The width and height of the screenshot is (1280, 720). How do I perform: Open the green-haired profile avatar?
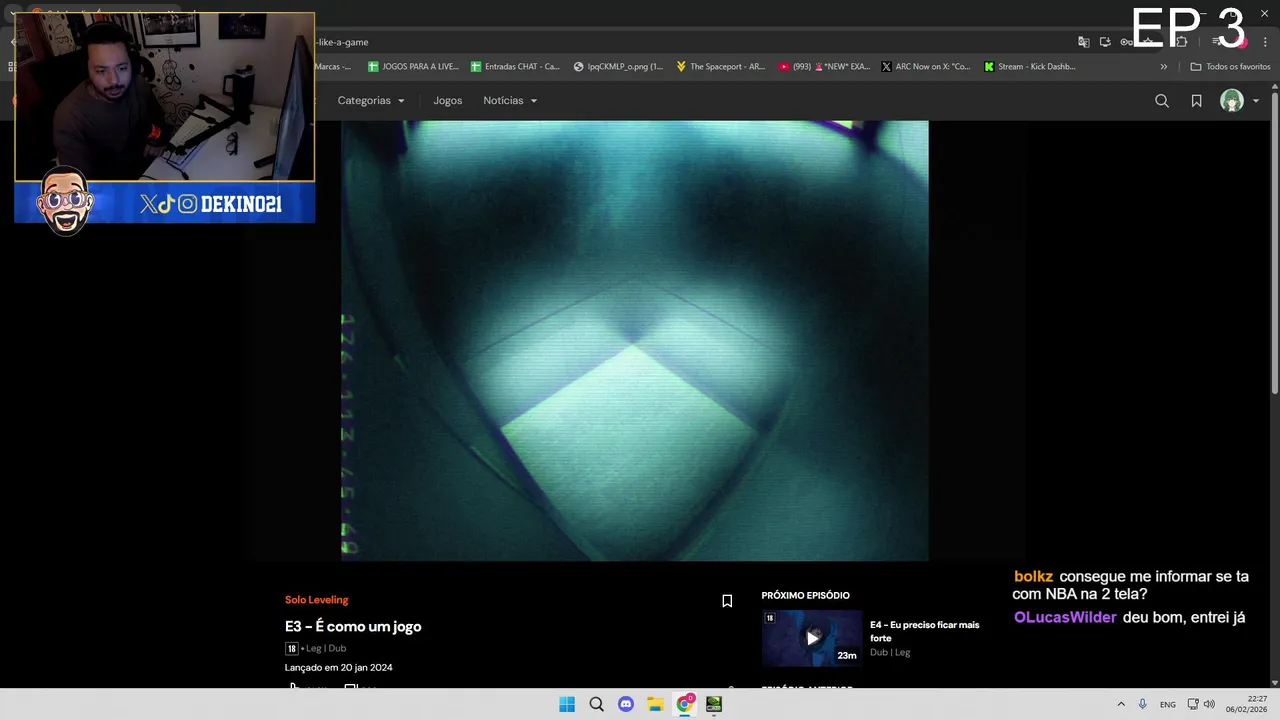coord(1232,101)
